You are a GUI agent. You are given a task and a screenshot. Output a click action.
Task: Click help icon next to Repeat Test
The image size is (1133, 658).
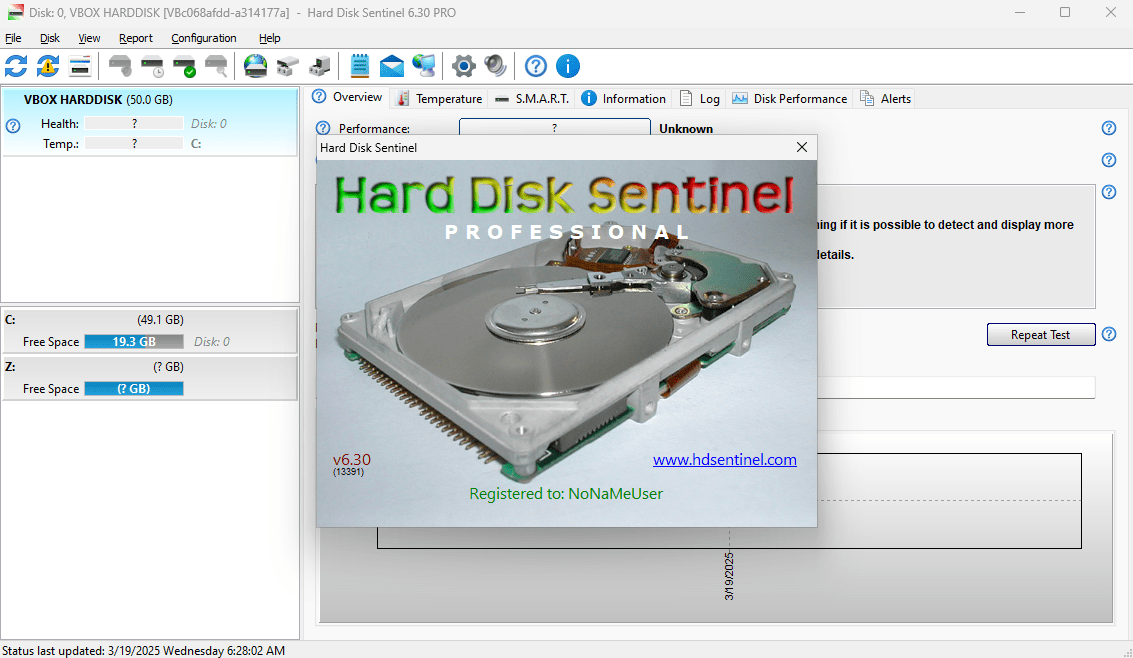click(1108, 334)
